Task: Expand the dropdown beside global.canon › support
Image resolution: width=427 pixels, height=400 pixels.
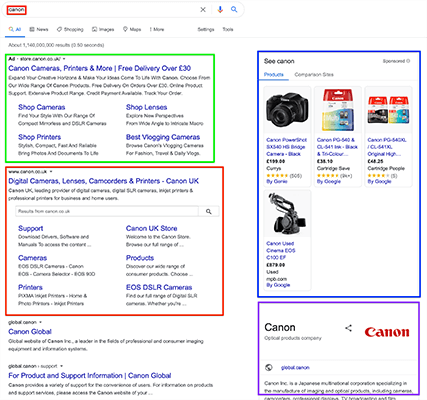Action: point(61,366)
